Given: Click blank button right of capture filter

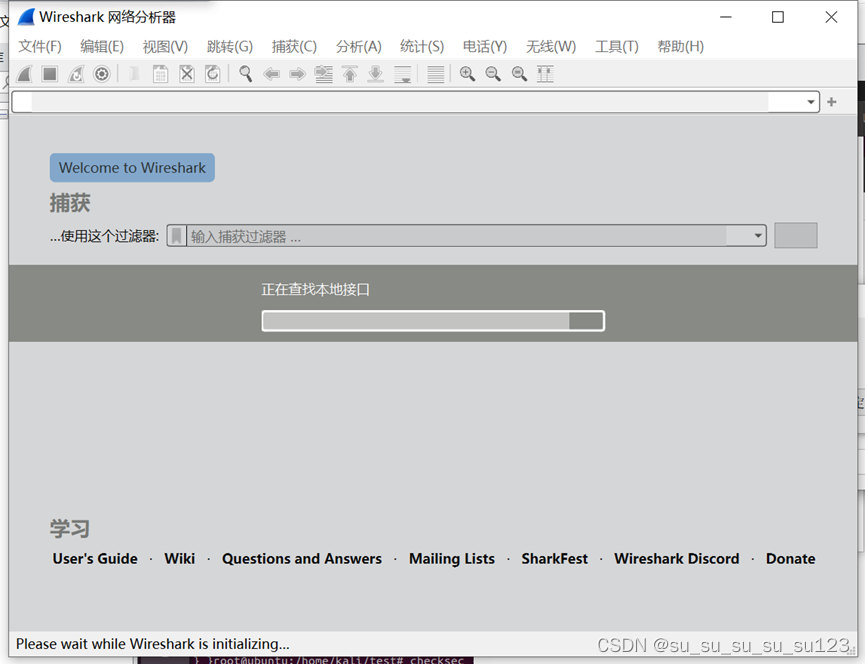Looking at the screenshot, I should [795, 235].
